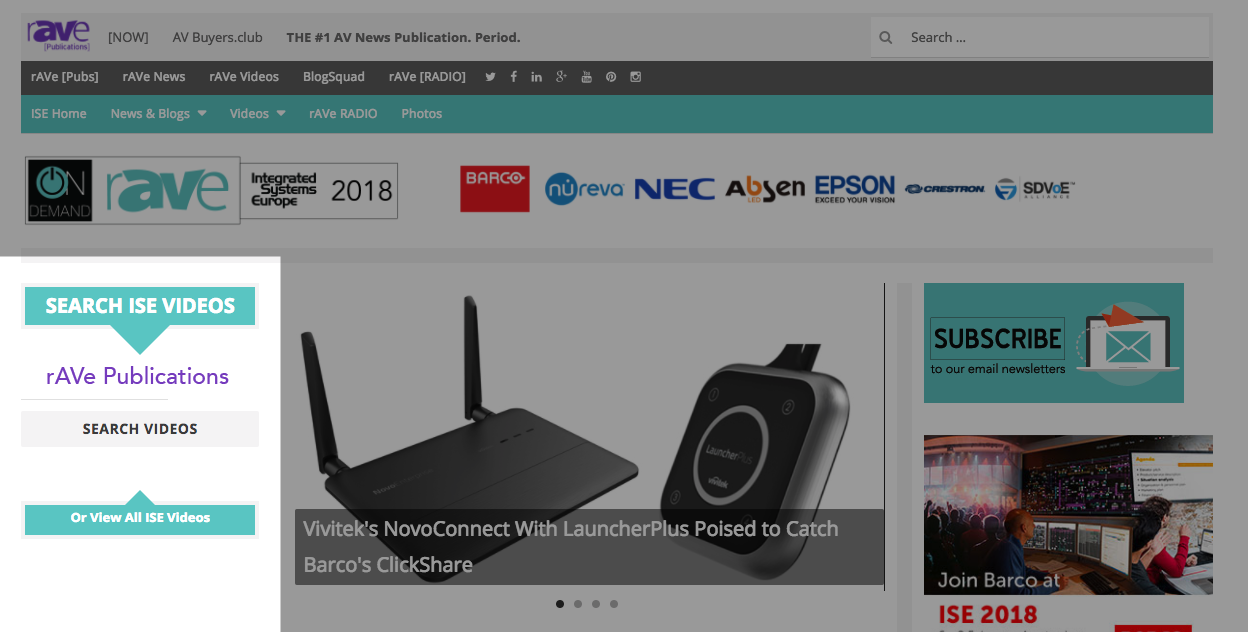Open the rAVe RADIO teal menu item
1248x632 pixels.
[343, 114]
